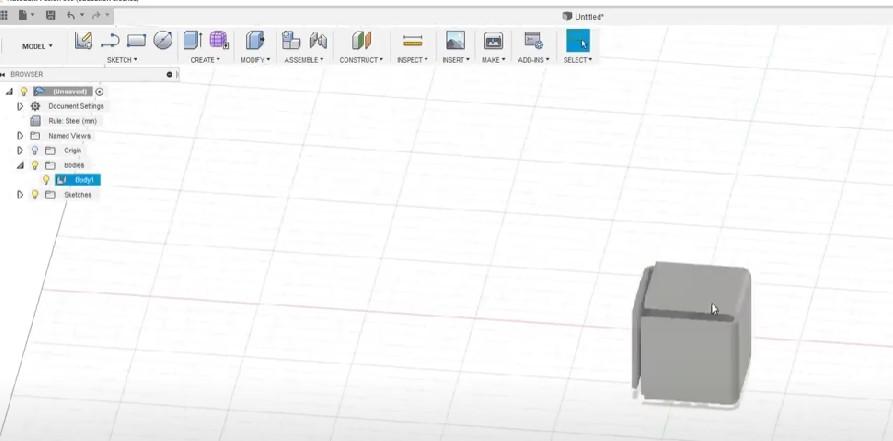This screenshot has height=441, width=893.
Task: Select the Press Pull modify icon
Action: tap(255, 40)
